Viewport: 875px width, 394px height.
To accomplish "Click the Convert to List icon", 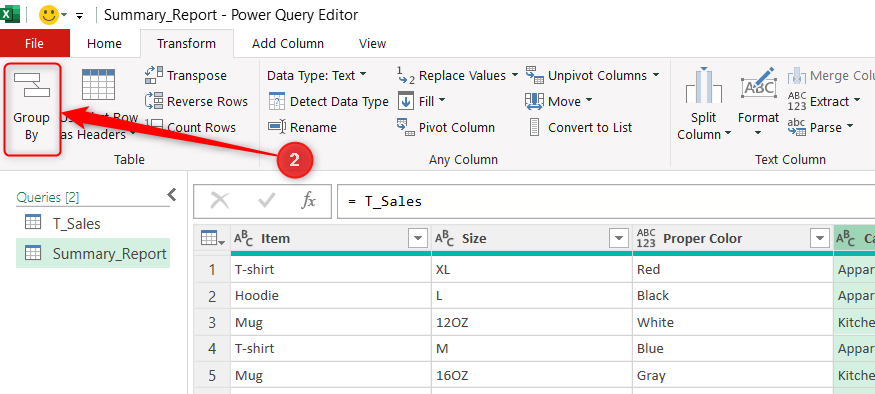I will (x=535, y=127).
